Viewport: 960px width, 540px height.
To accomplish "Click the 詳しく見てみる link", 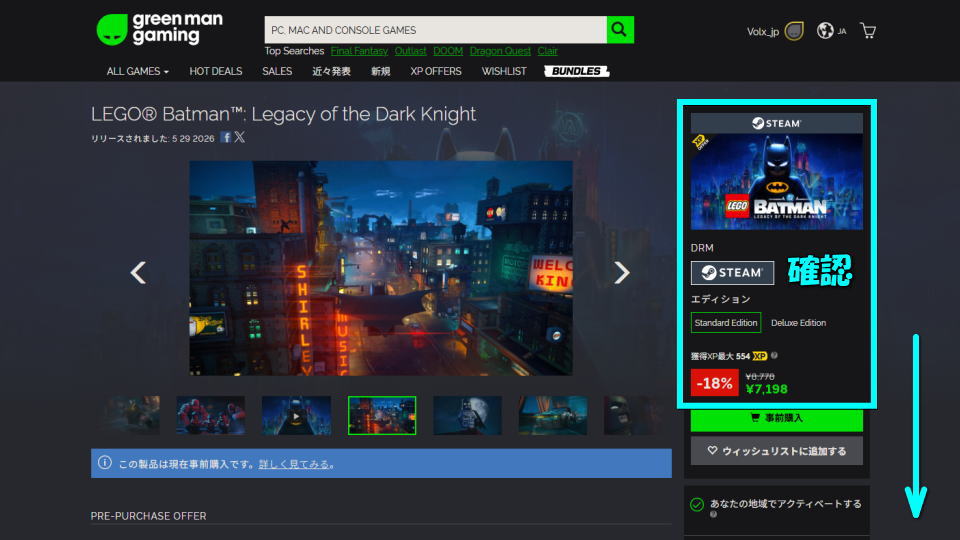I will (296, 464).
